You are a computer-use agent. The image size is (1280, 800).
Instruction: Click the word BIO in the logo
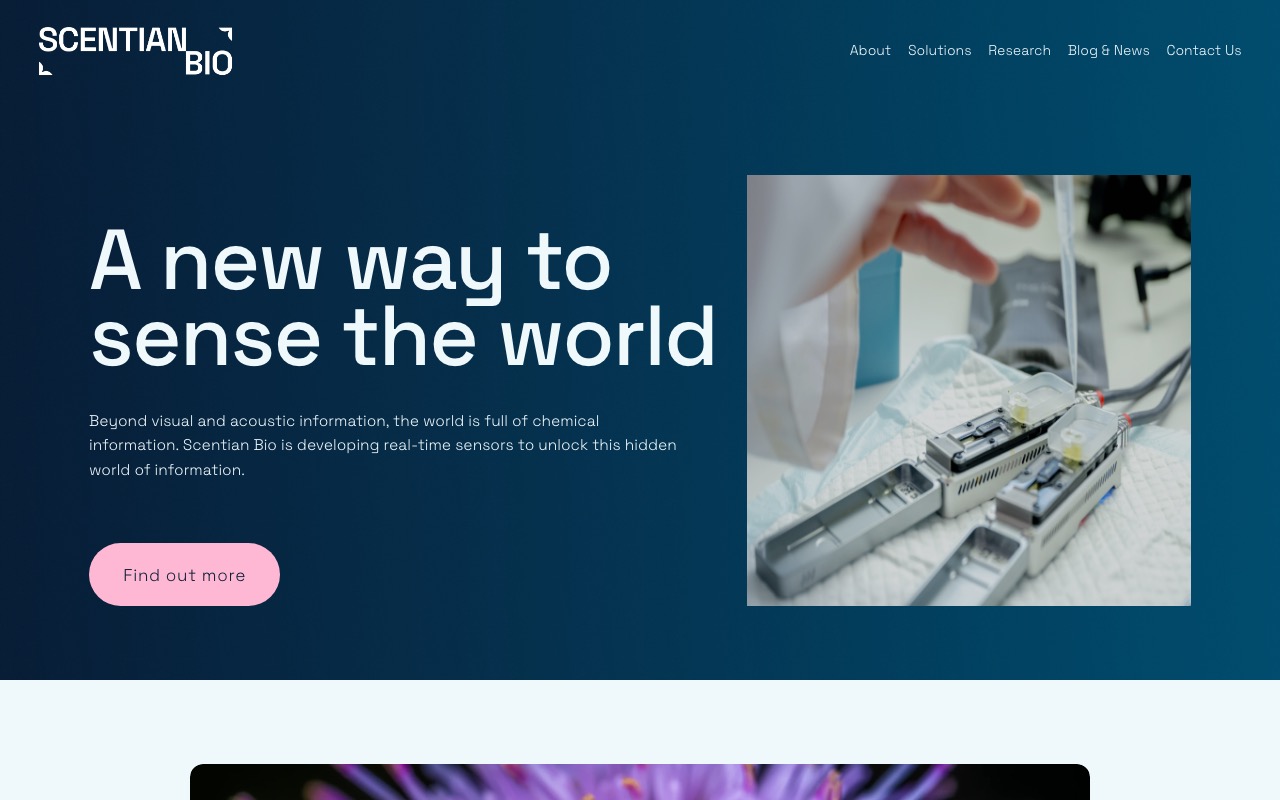coord(208,62)
